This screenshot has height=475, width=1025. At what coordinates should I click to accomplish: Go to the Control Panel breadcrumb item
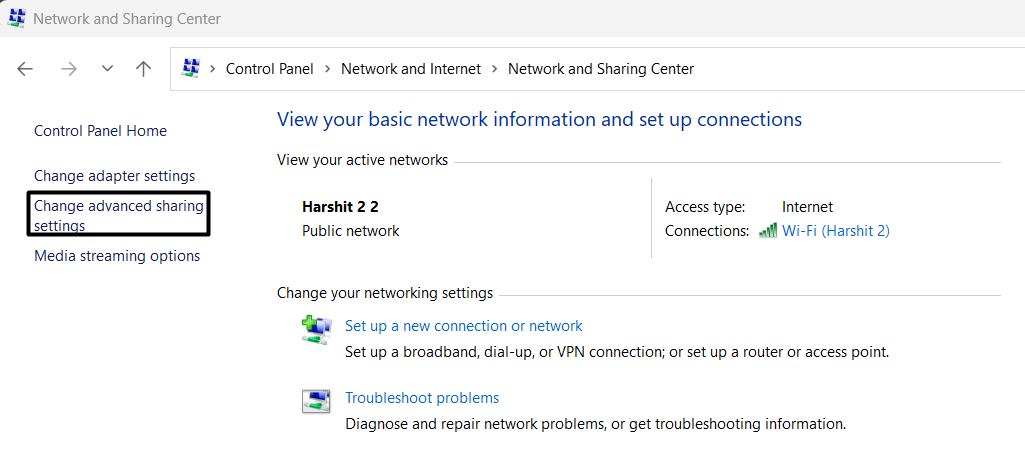coord(269,69)
